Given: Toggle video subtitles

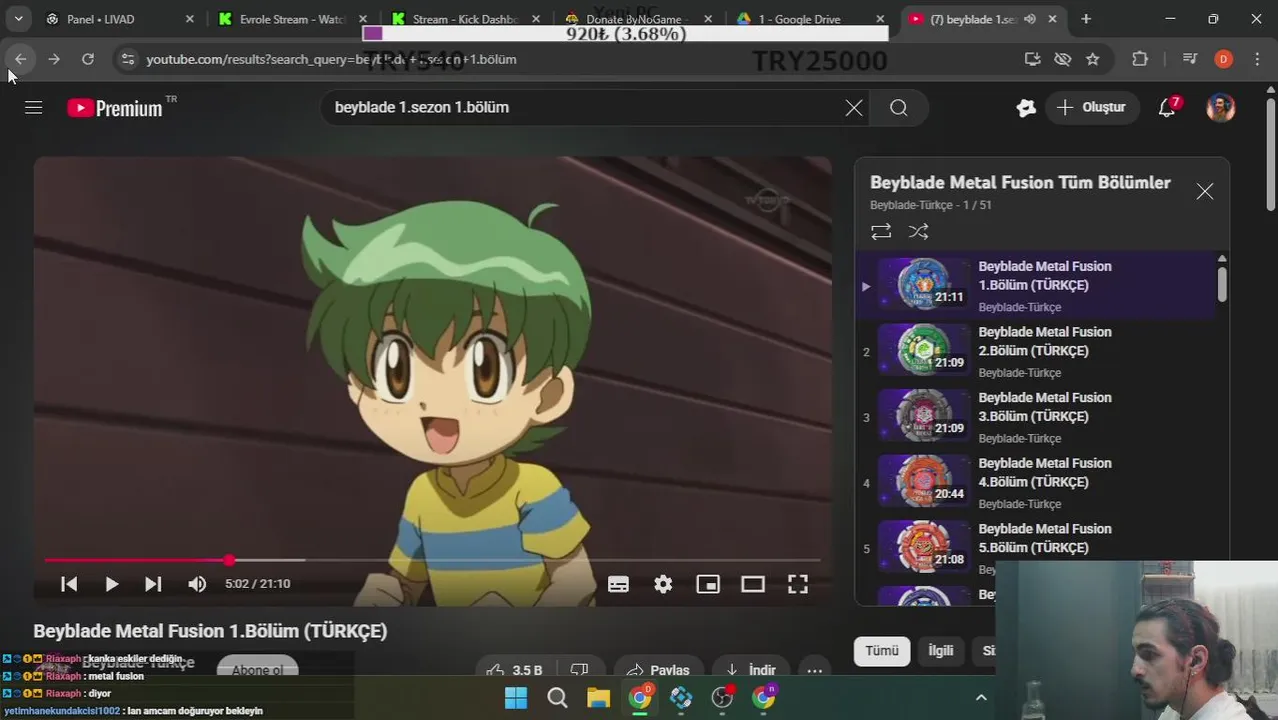Looking at the screenshot, I should coord(618,584).
